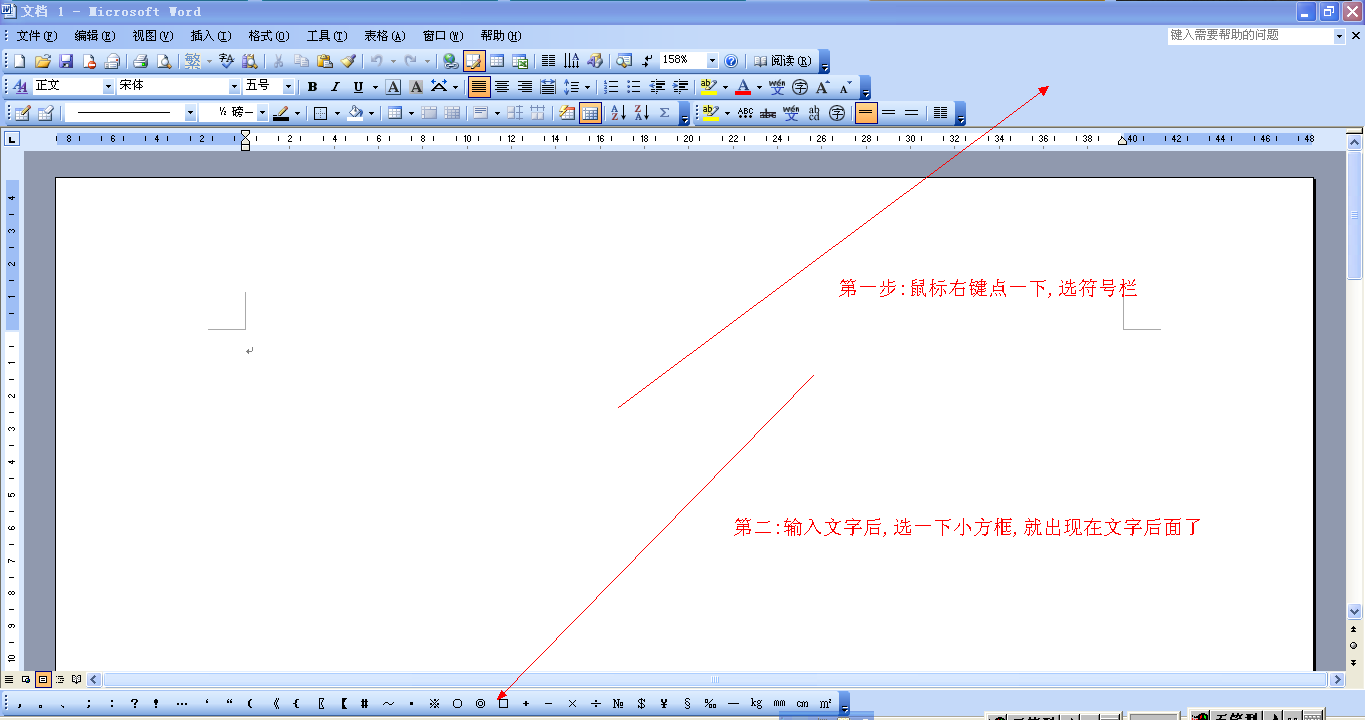Click the Draw Table pencil icon
Image resolution: width=1365 pixels, height=720 pixels.
click(22, 113)
